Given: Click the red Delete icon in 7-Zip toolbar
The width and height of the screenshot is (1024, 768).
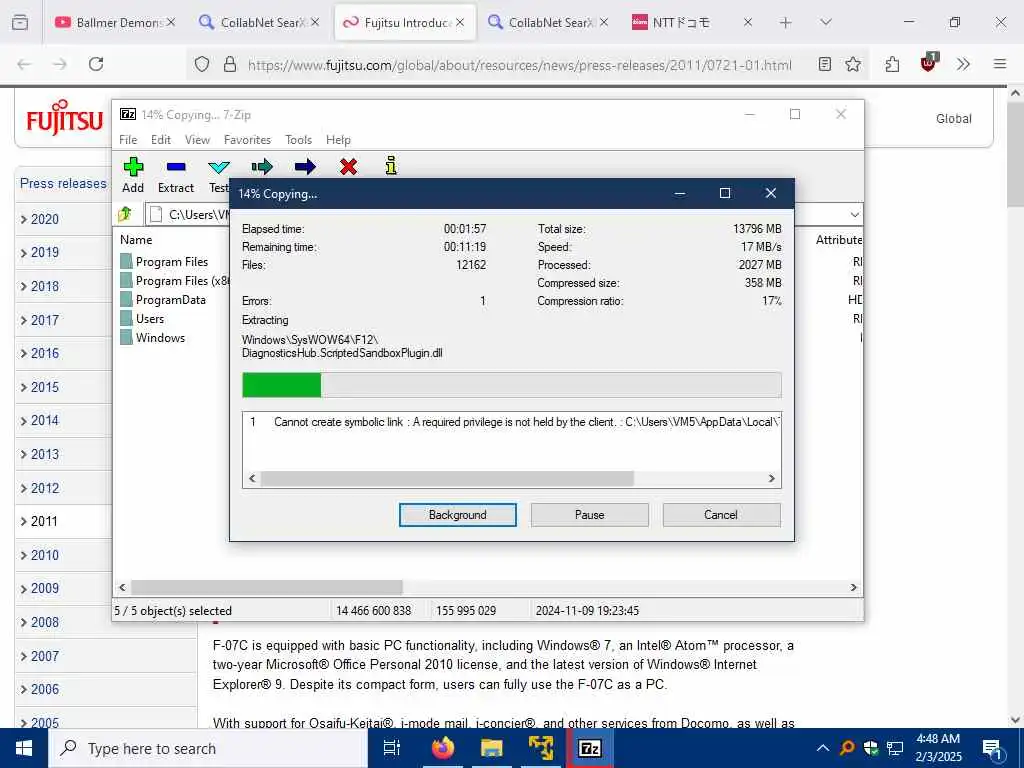Looking at the screenshot, I should click(348, 167).
